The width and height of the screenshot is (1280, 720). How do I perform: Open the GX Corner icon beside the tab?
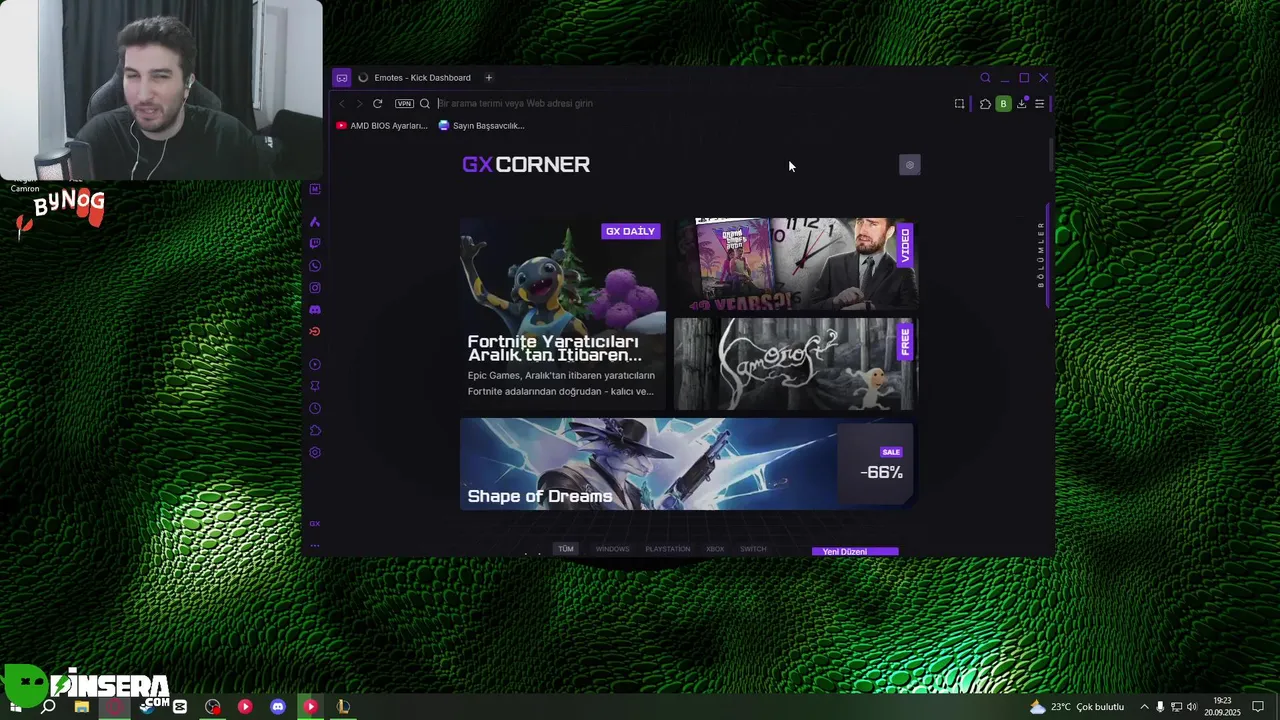(342, 78)
